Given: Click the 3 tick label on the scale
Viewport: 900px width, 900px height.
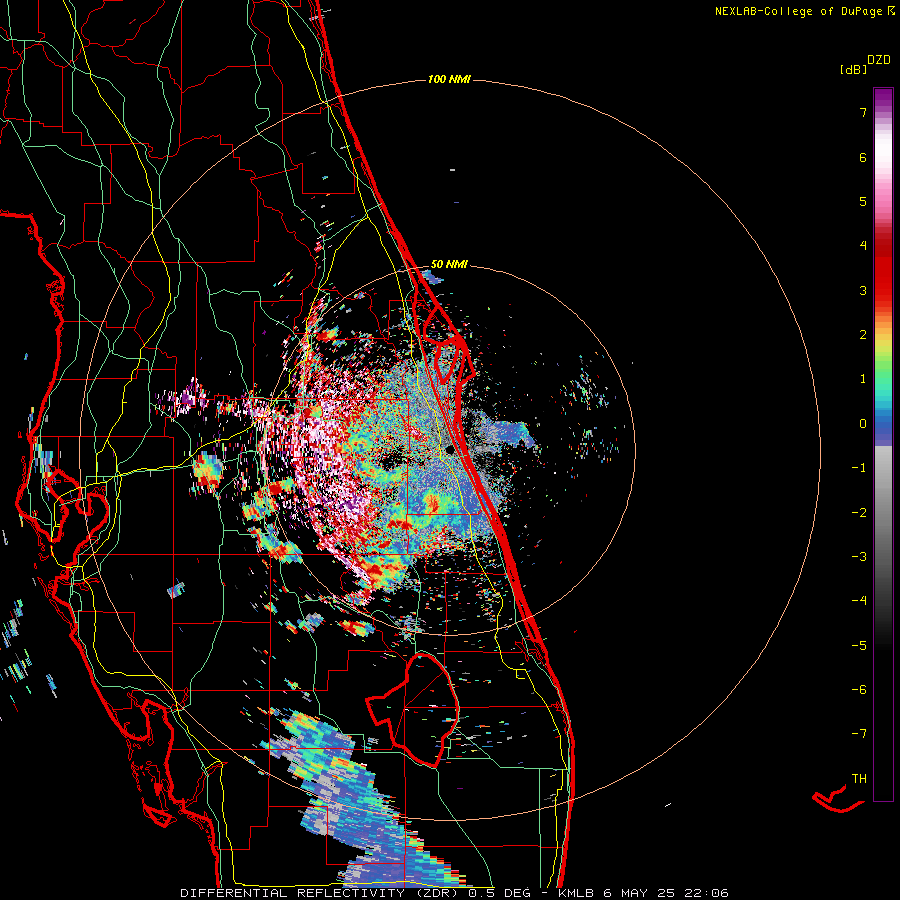Looking at the screenshot, I should [863, 290].
